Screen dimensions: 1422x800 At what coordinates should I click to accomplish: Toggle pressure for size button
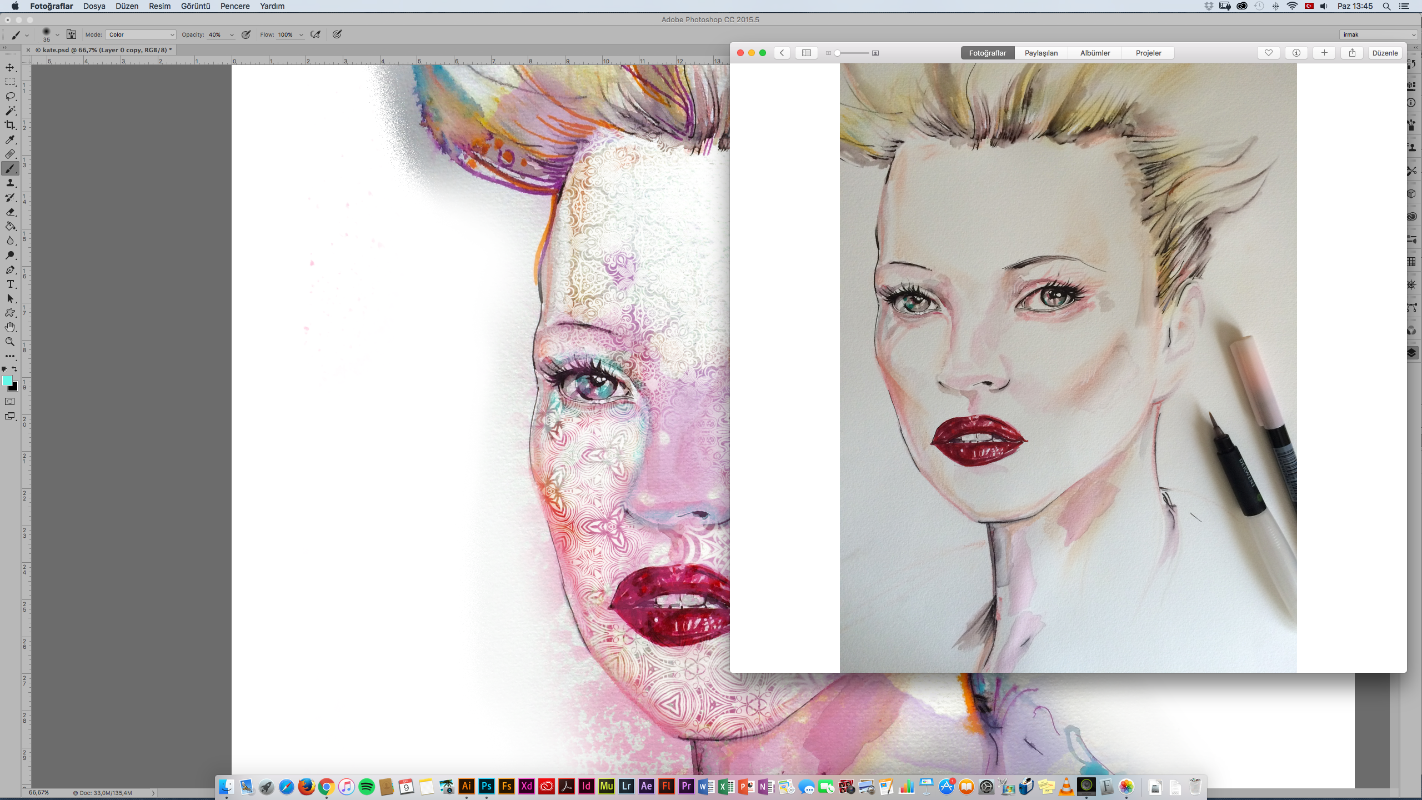pyautogui.click(x=337, y=34)
